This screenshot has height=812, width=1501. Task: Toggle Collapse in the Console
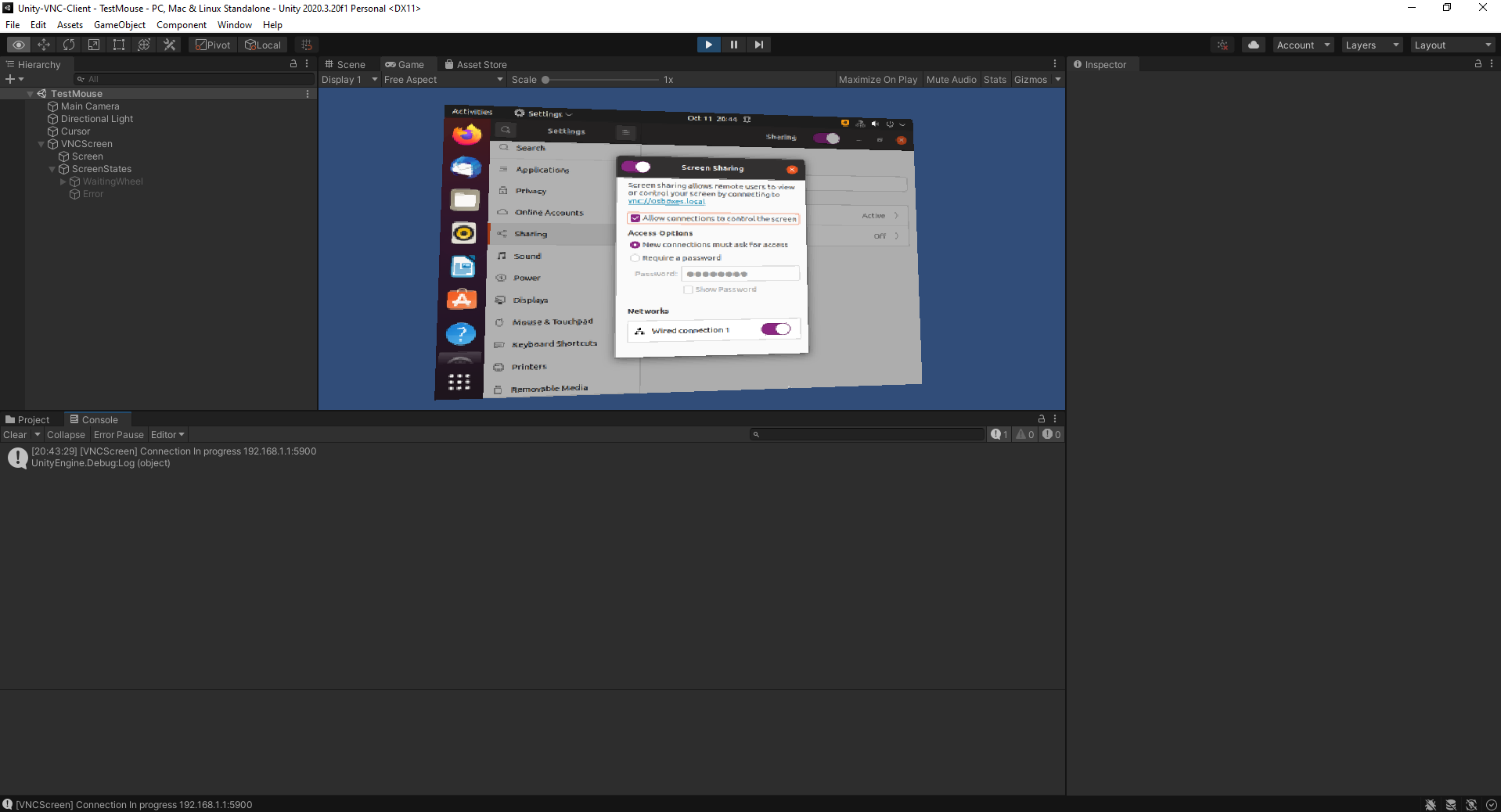66,435
